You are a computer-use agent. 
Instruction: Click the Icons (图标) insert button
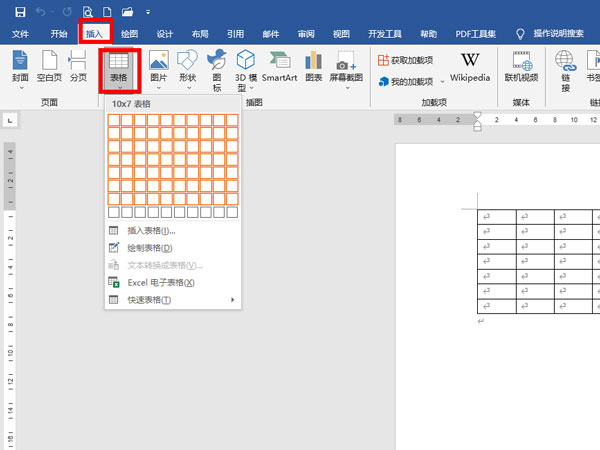click(x=217, y=67)
